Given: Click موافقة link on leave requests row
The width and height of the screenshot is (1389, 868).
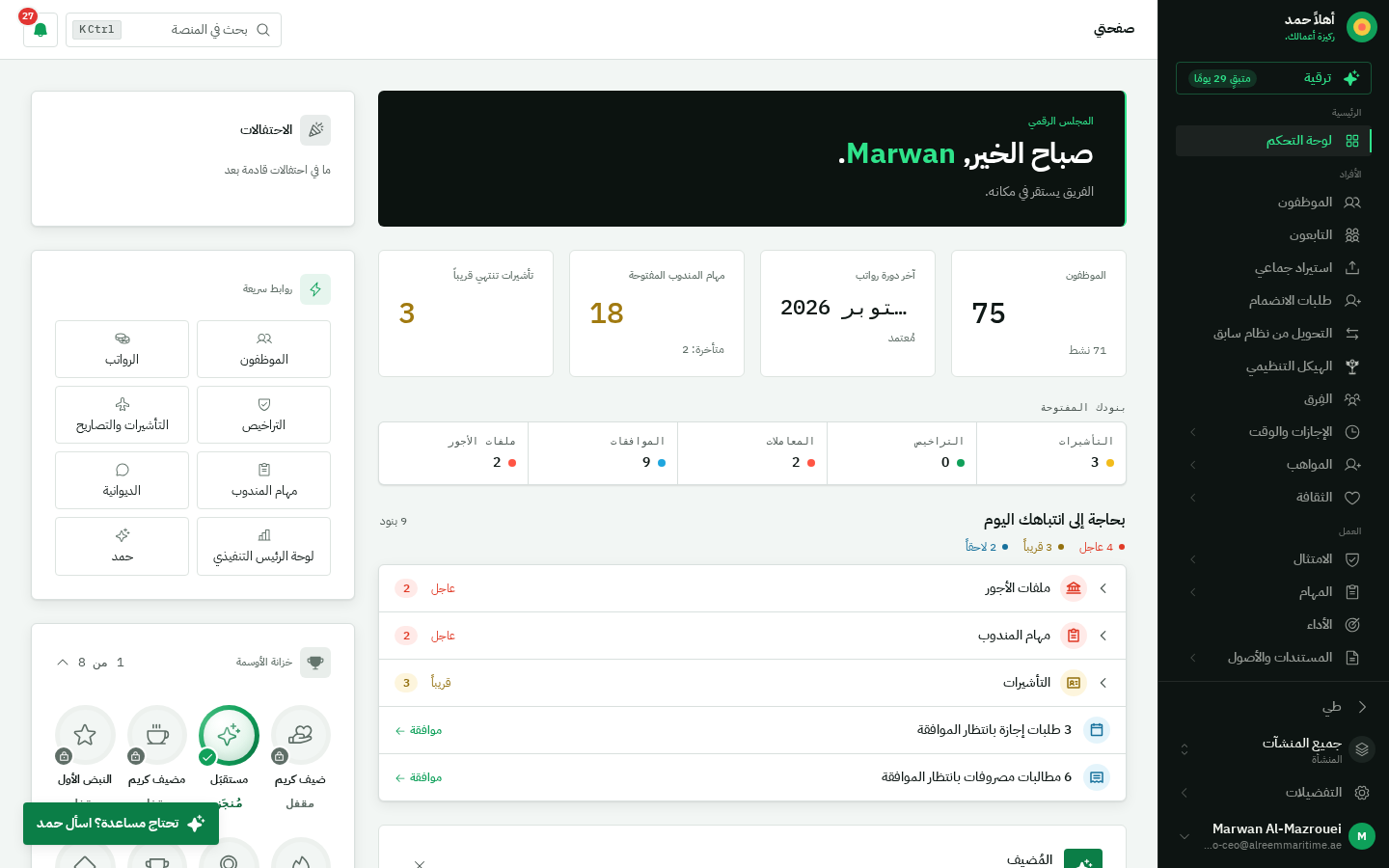Looking at the screenshot, I should click(419, 730).
